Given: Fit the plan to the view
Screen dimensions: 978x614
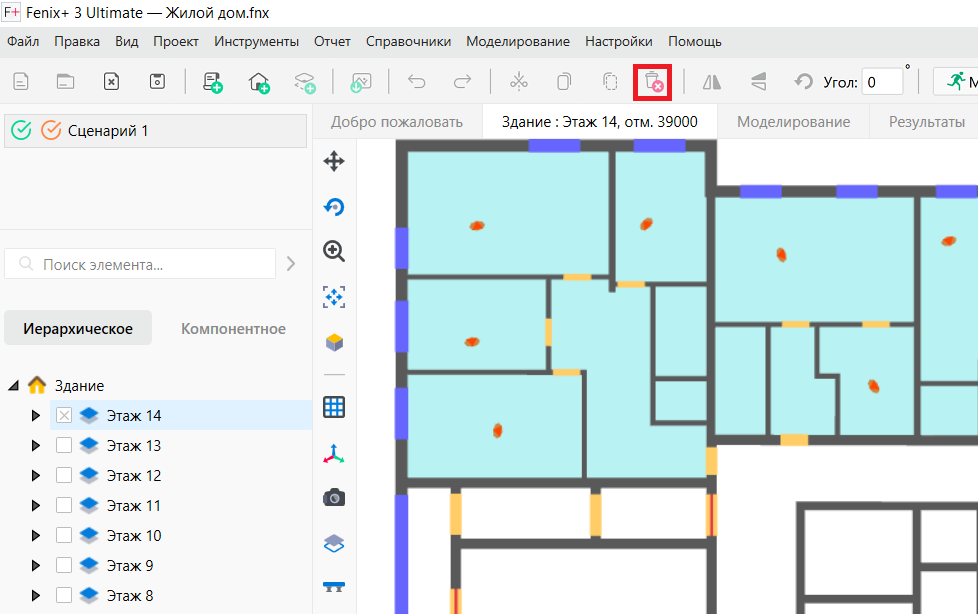Looking at the screenshot, I should pos(334,297).
